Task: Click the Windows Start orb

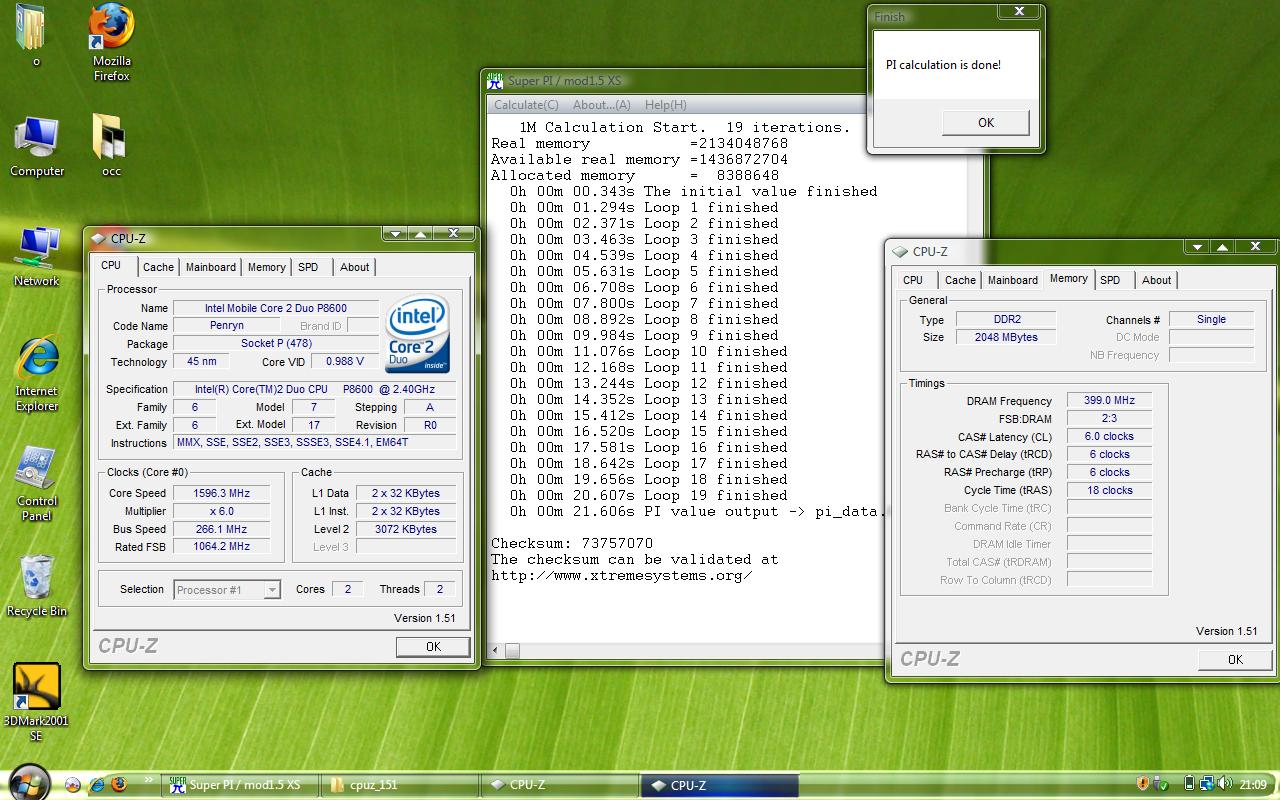Action: 28,783
